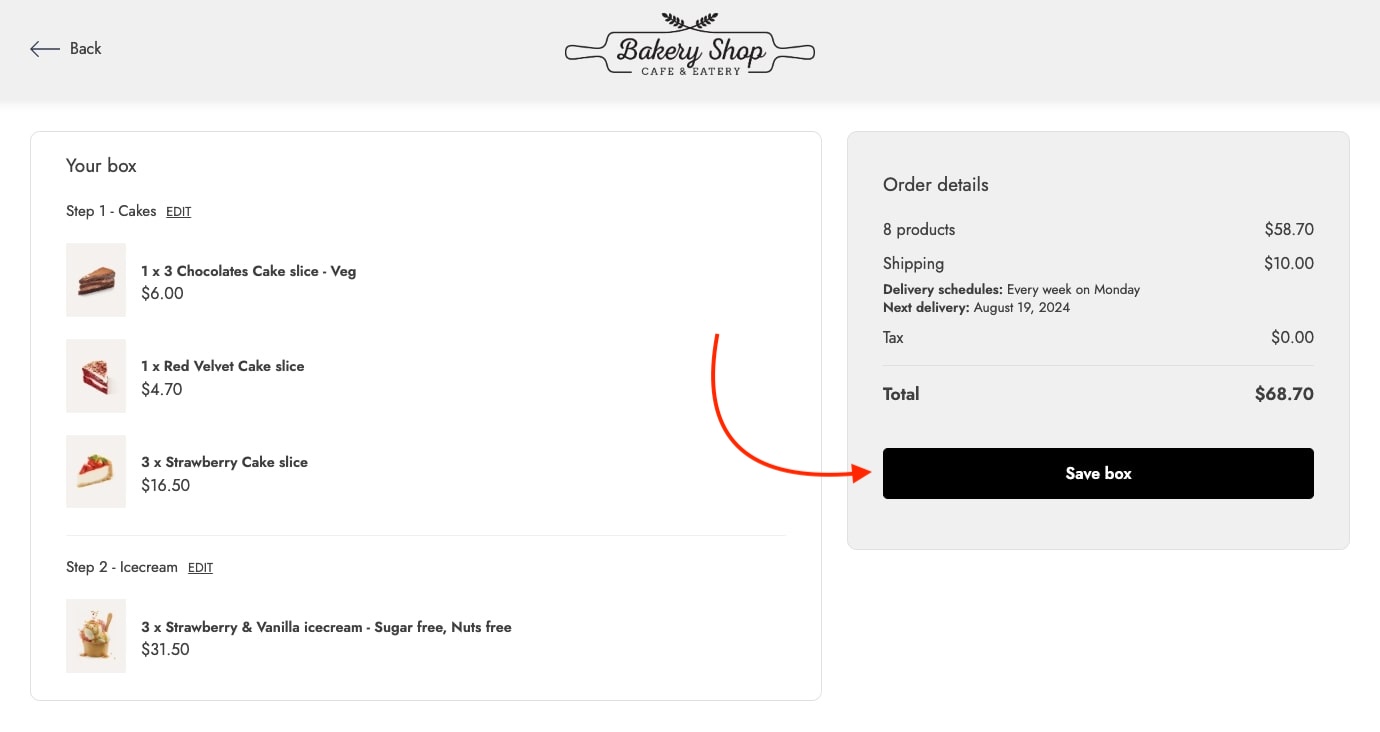1380x732 pixels.
Task: Click the Shipping cost $10.00
Action: point(1288,264)
